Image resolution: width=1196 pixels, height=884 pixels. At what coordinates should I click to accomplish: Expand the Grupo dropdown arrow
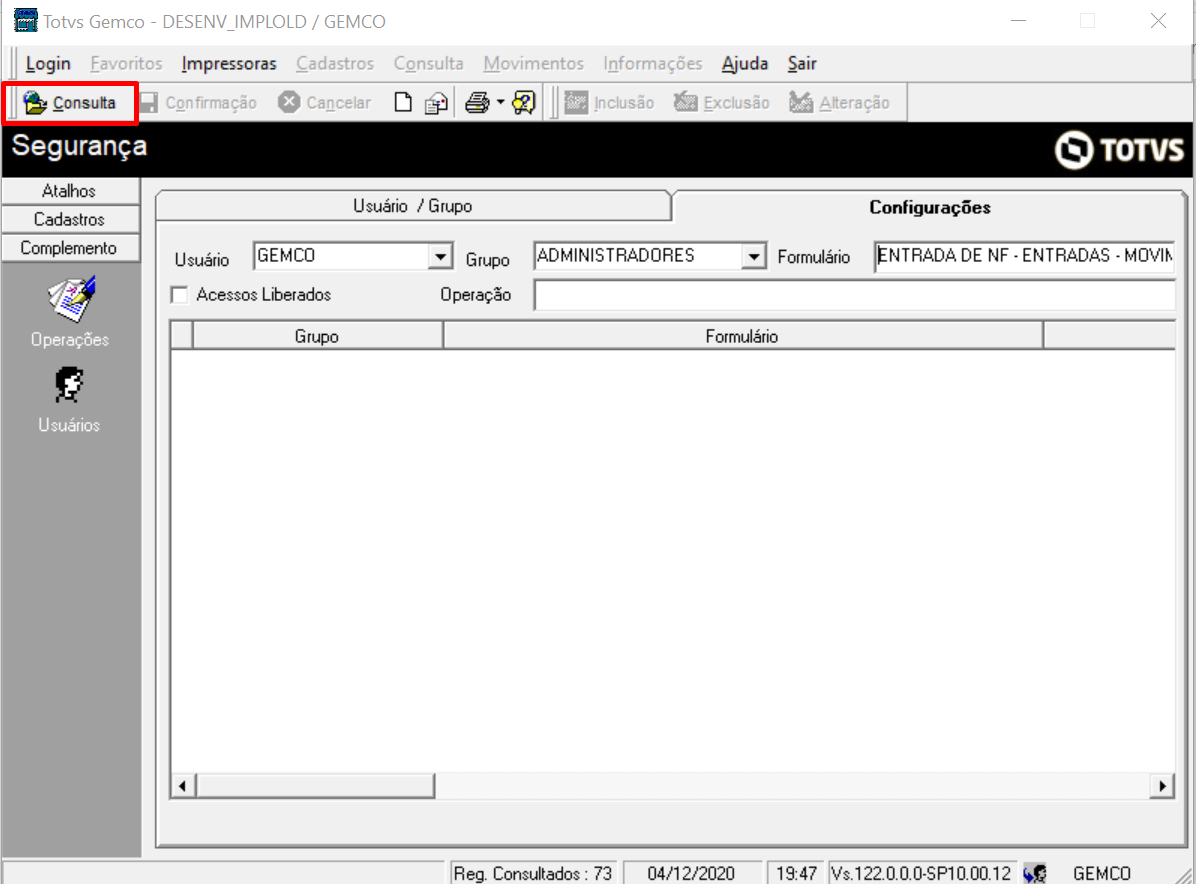754,256
